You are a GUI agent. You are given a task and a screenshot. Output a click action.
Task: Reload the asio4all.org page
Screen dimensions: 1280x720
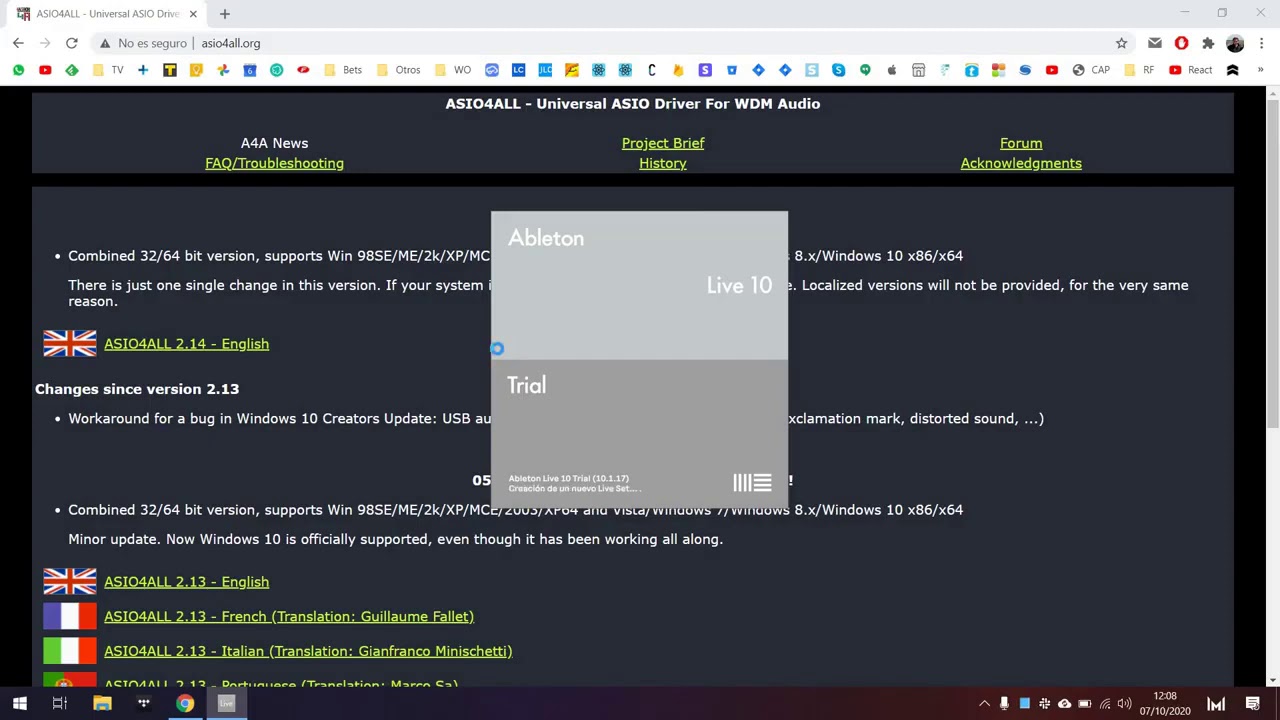pos(72,43)
